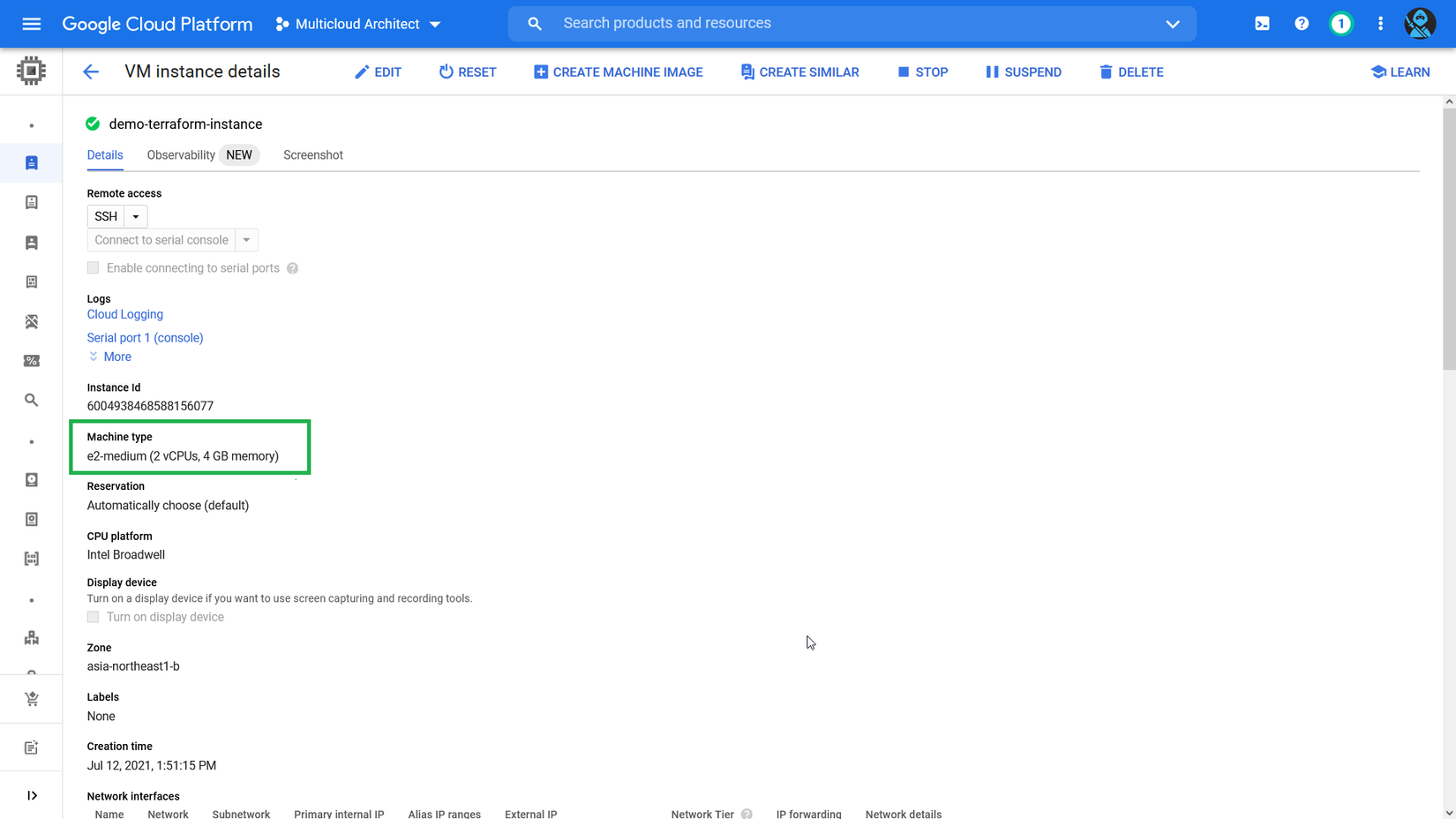
Task: Open the SSH options dropdown arrow
Action: point(136,216)
